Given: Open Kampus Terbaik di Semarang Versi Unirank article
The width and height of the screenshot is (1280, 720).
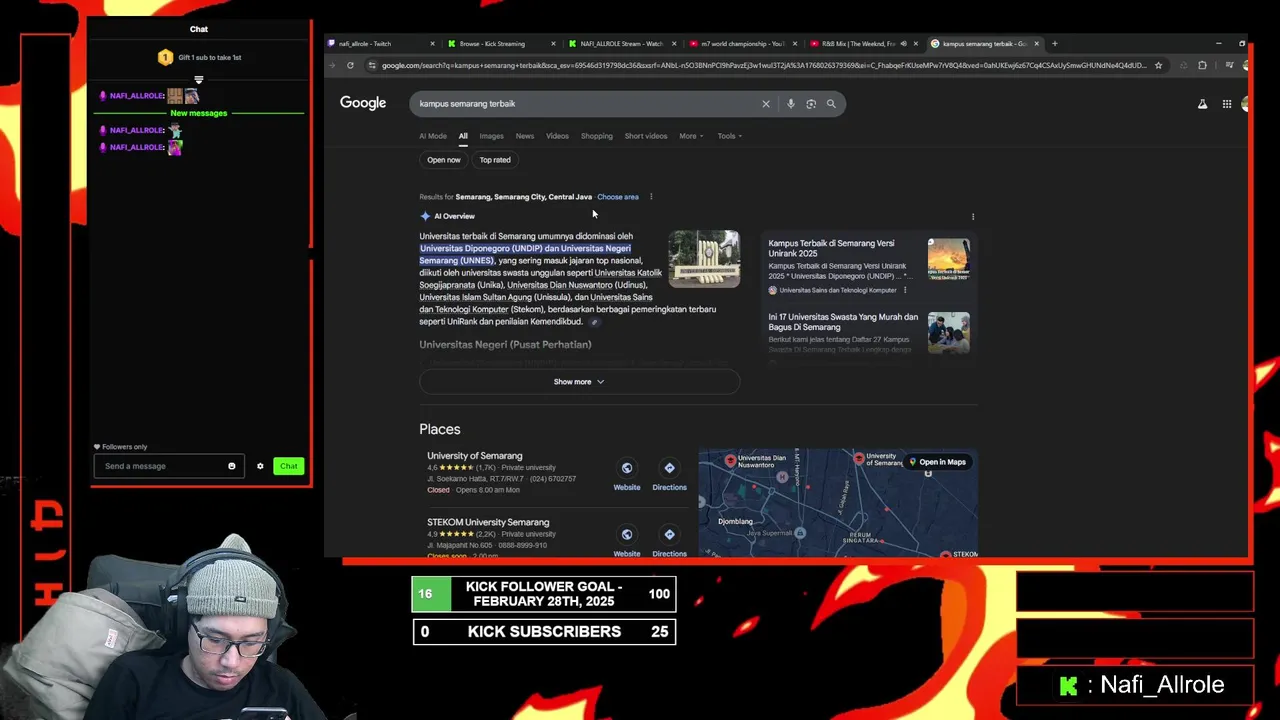Looking at the screenshot, I should tap(831, 248).
